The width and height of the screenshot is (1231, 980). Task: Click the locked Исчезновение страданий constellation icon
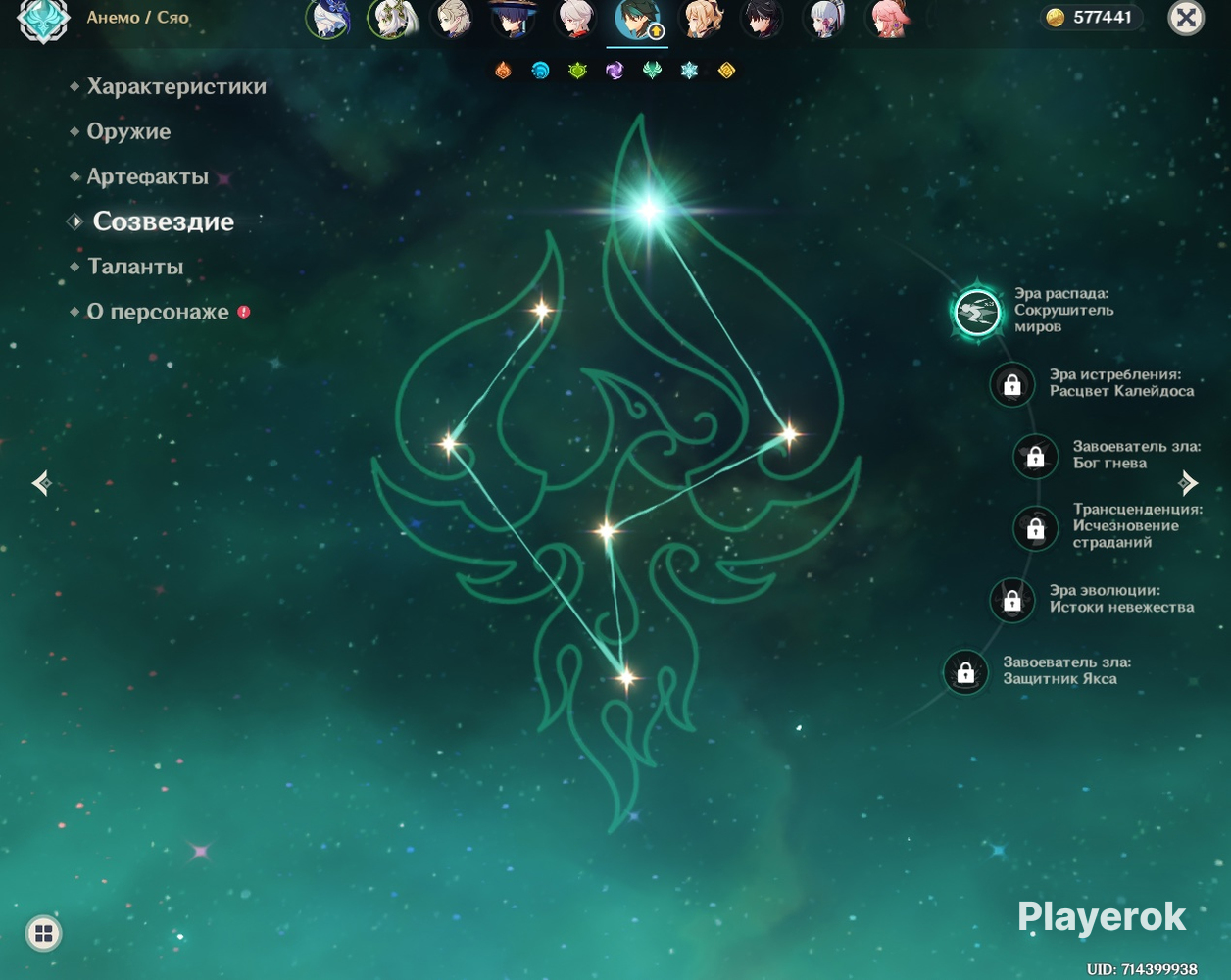point(1035,528)
